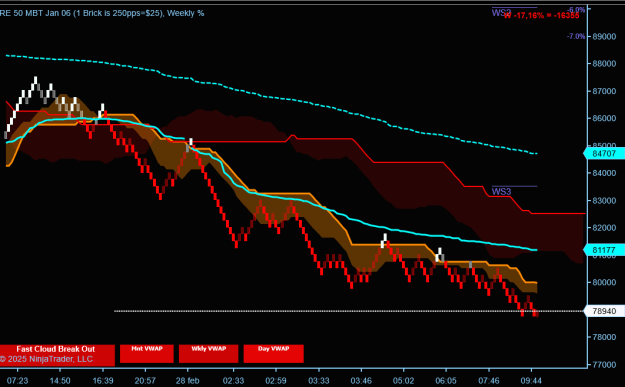Click the 05:02 time axis label

[403, 381]
